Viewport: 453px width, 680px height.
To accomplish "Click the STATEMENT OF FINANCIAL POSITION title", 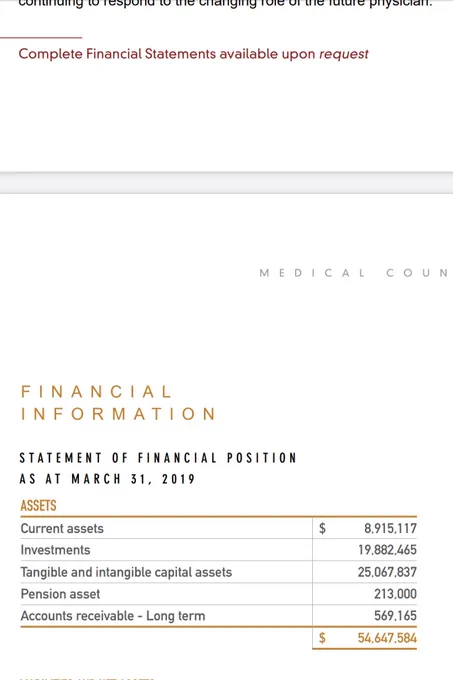I will pos(158,458).
